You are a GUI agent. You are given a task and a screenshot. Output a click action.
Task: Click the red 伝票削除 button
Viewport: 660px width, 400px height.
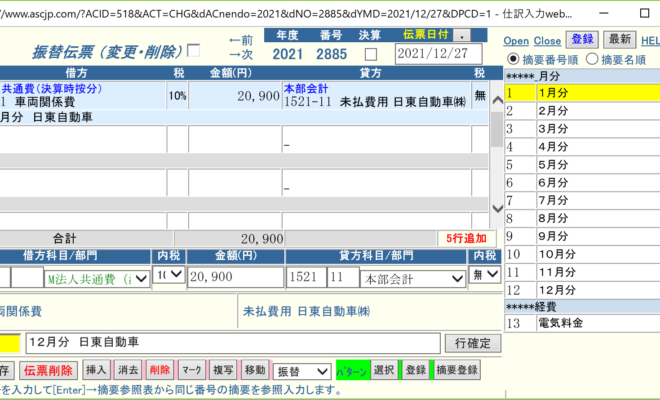pos(47,370)
